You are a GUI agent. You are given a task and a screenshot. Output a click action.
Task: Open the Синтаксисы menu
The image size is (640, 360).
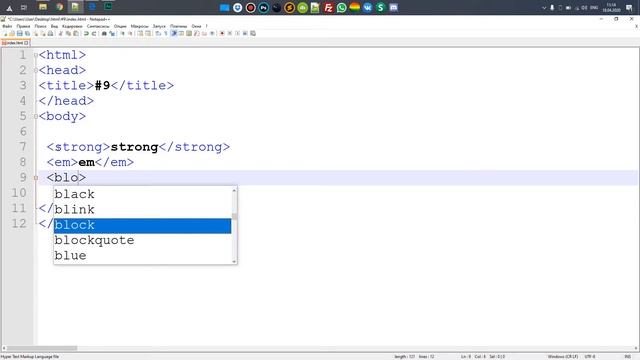coord(98,26)
